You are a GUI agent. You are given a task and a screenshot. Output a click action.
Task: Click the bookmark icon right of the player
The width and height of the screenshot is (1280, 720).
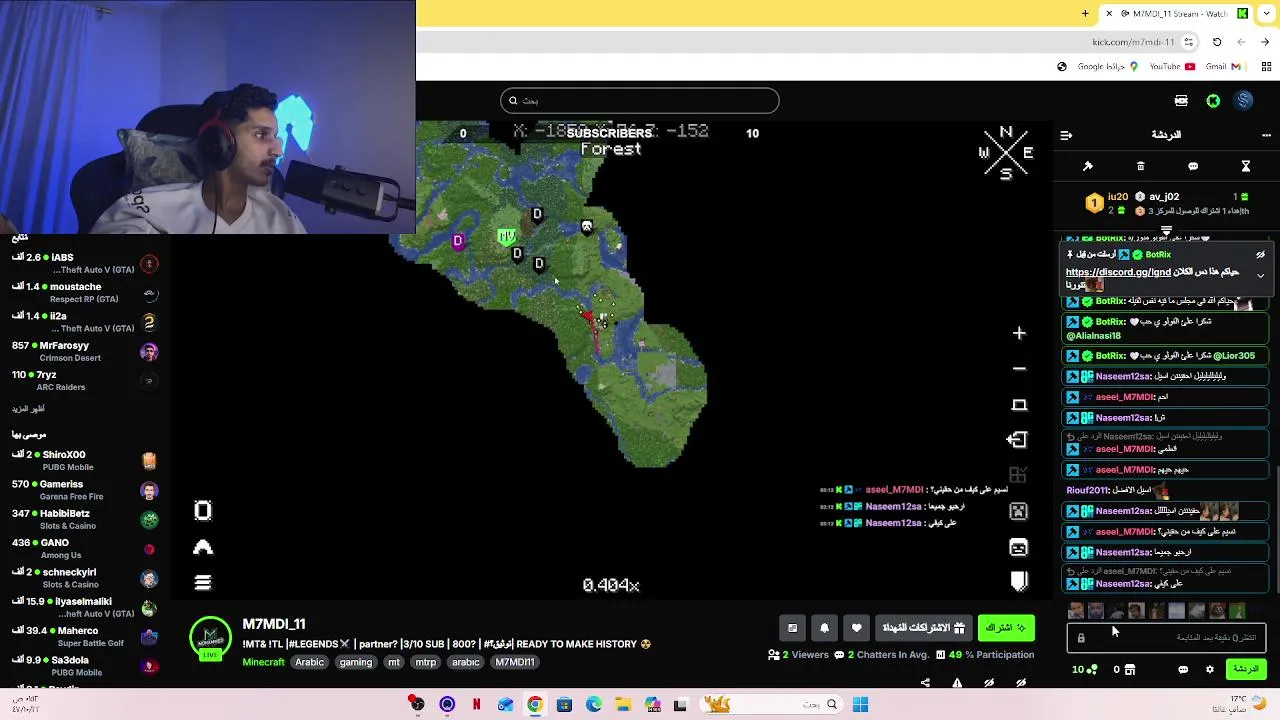(x=1019, y=581)
